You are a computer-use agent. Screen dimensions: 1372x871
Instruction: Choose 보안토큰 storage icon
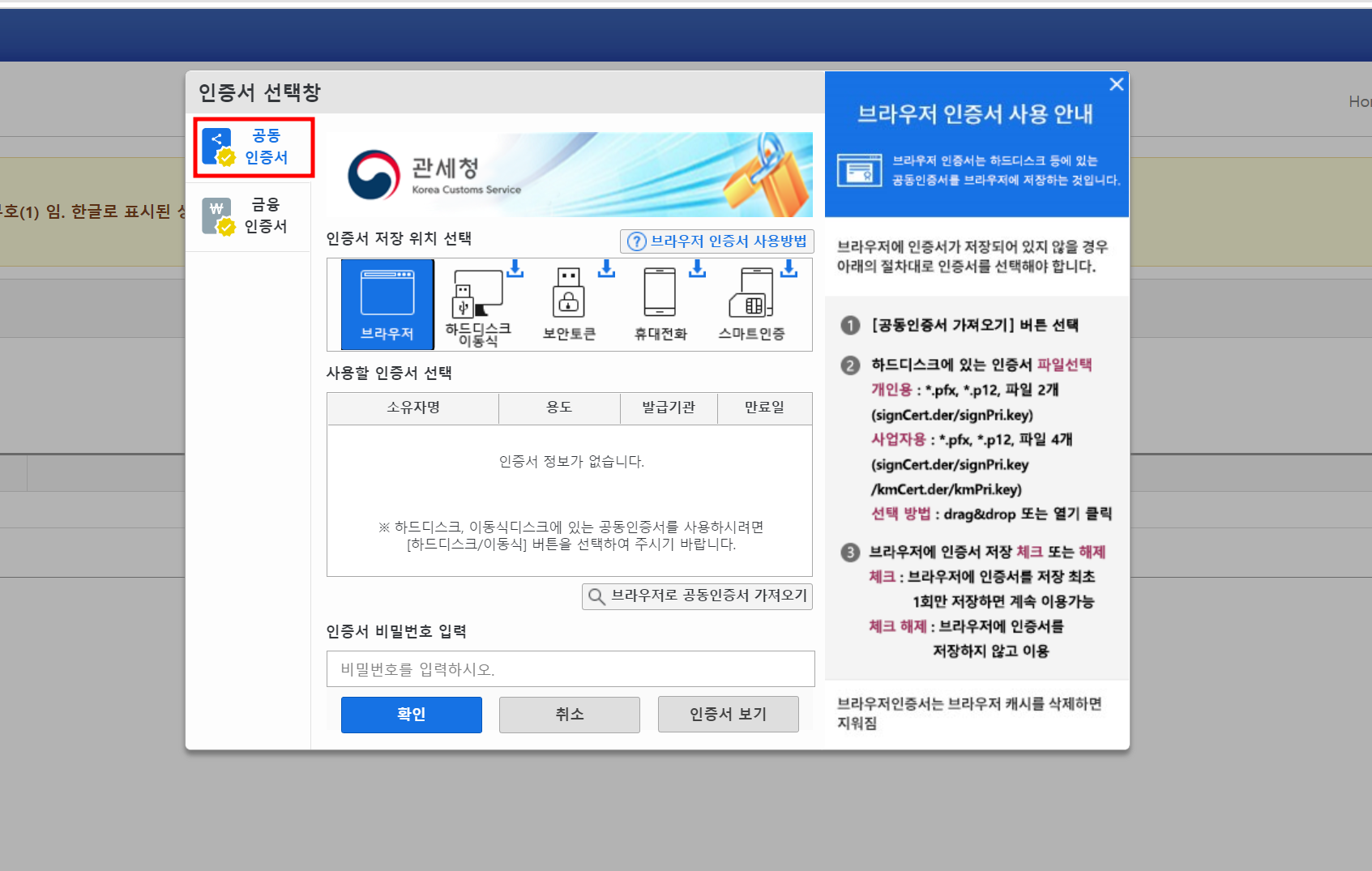click(571, 305)
